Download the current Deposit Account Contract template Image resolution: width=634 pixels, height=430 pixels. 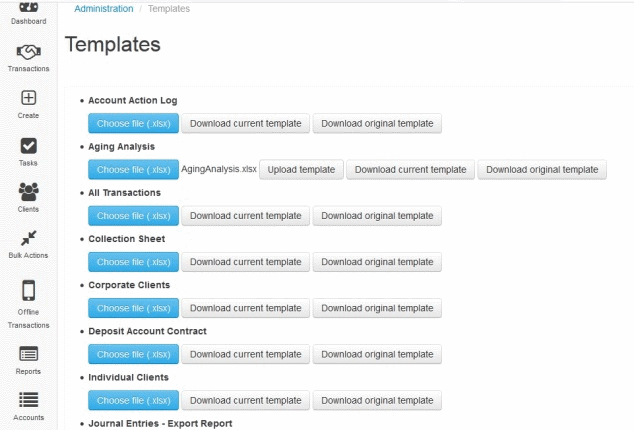click(x=245, y=354)
